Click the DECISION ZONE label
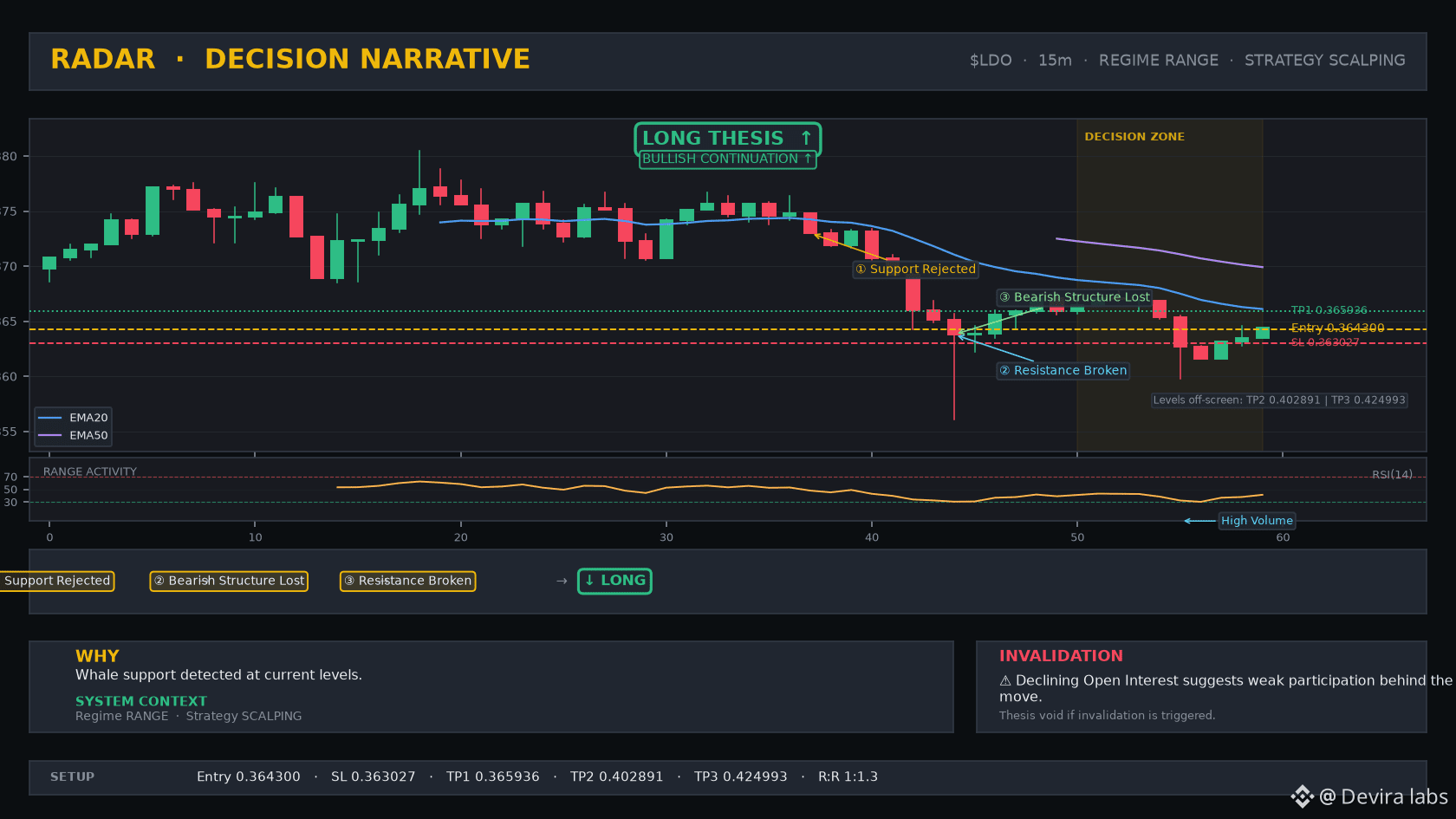This screenshot has width=1456, height=819. point(1134,137)
